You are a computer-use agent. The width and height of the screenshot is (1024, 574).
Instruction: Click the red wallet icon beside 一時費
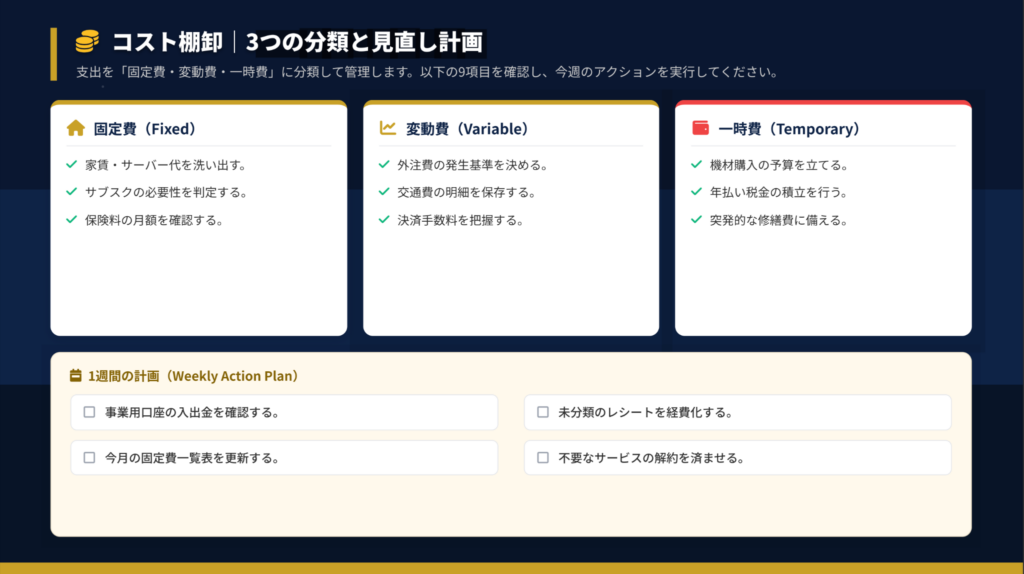[700, 128]
